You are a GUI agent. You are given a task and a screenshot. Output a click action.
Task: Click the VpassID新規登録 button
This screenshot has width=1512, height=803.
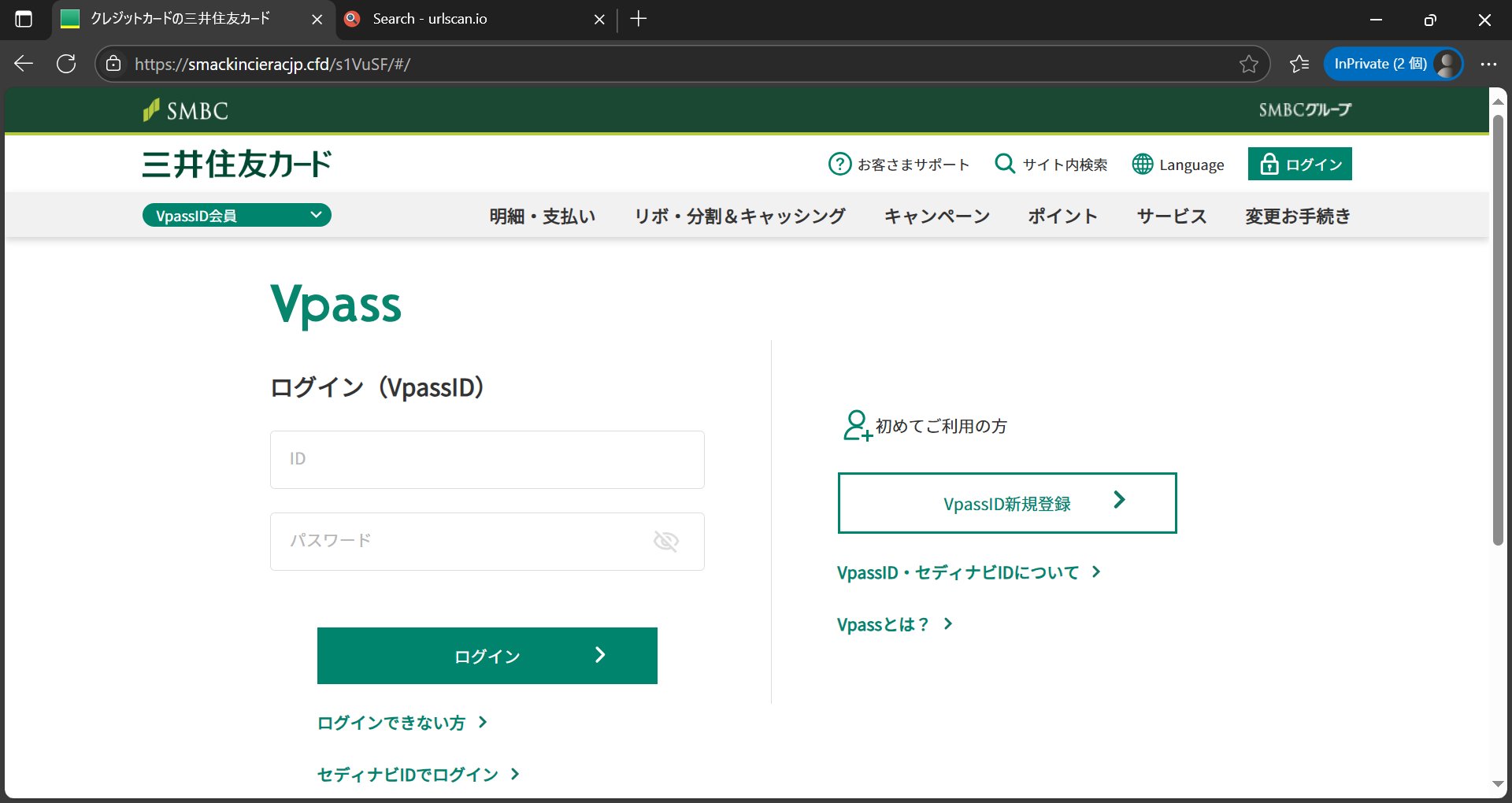tap(1007, 503)
